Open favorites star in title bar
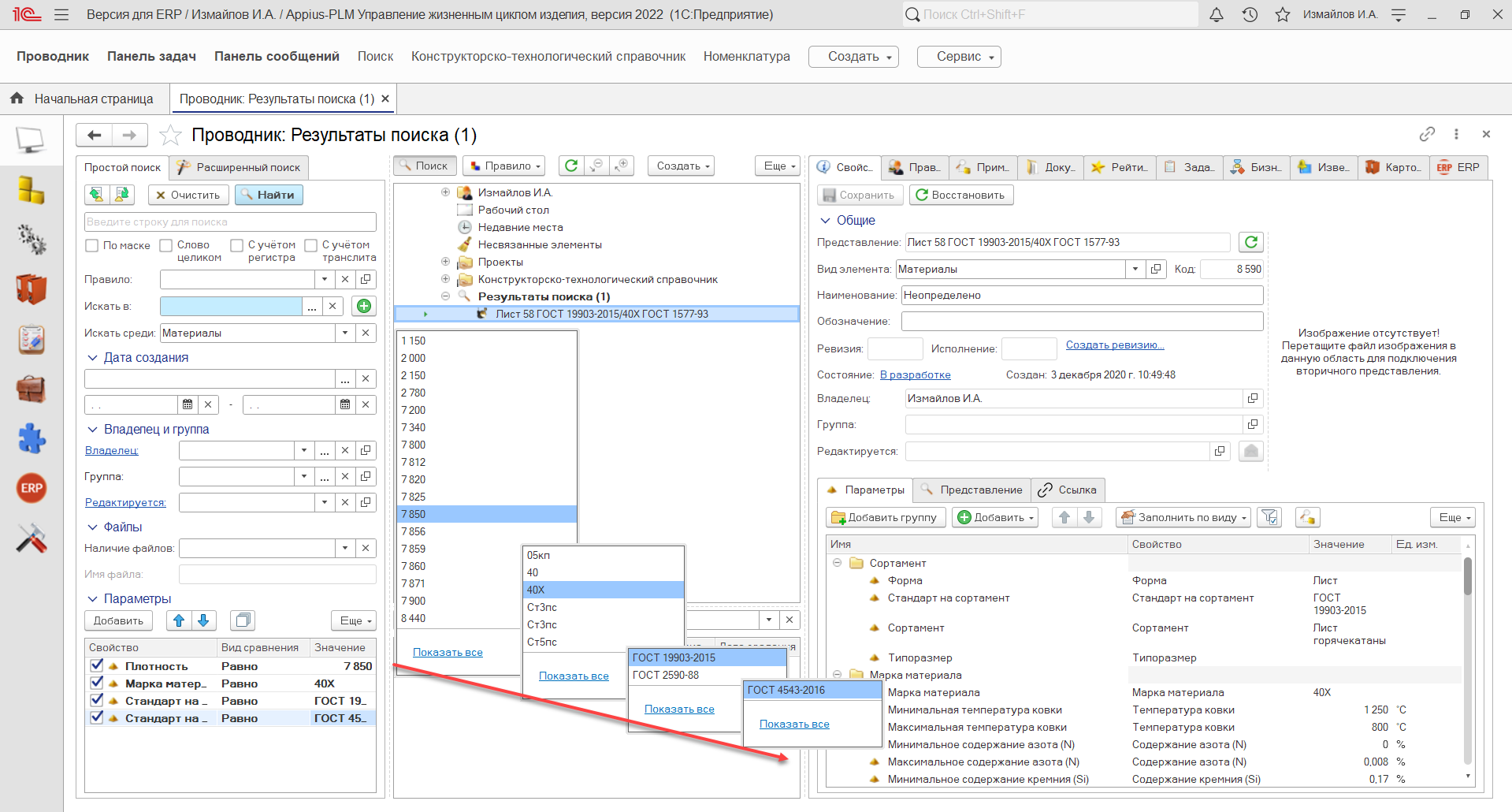Viewport: 1512px width, 812px height. point(1283,14)
